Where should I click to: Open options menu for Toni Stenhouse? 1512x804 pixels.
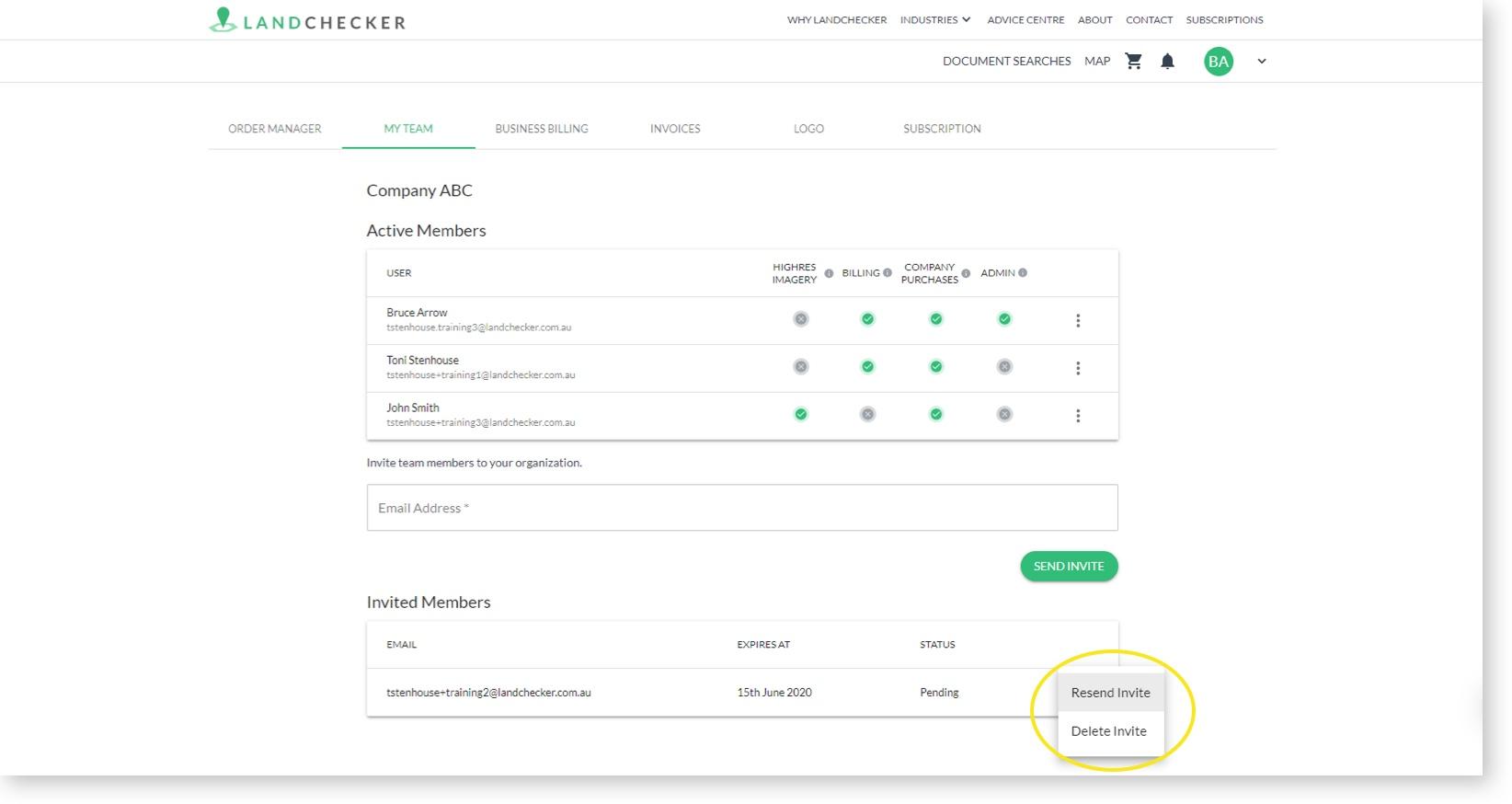pos(1078,369)
